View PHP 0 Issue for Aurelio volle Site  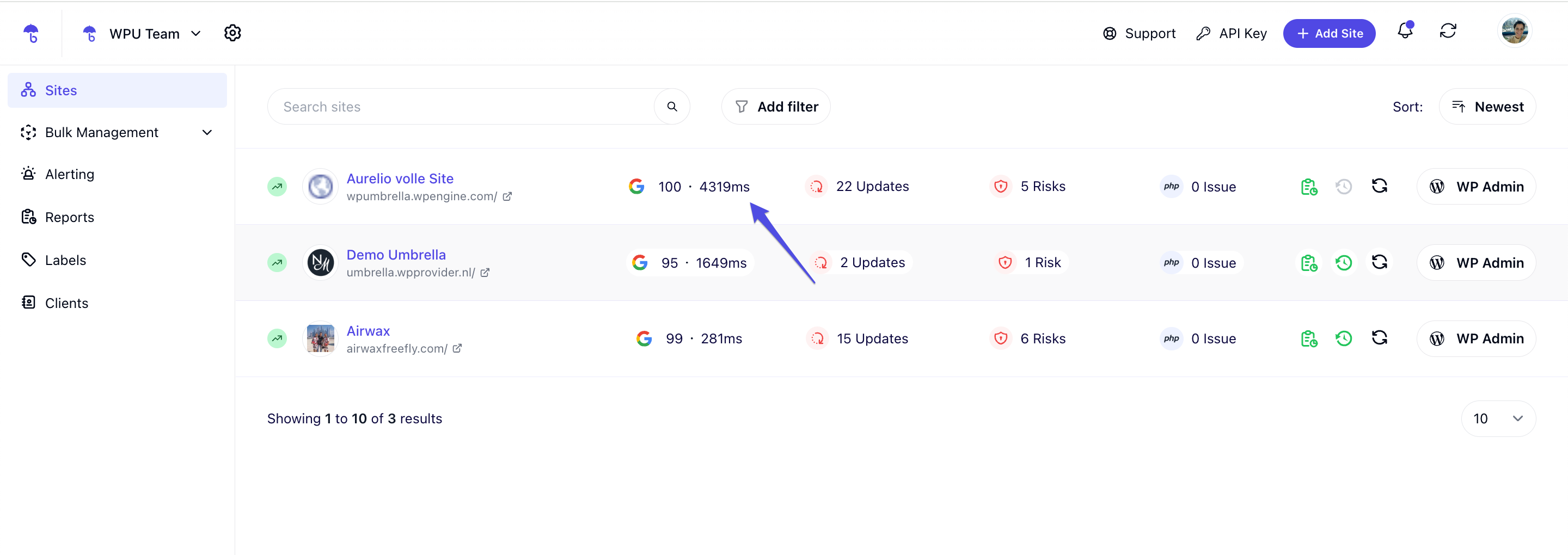click(1198, 187)
